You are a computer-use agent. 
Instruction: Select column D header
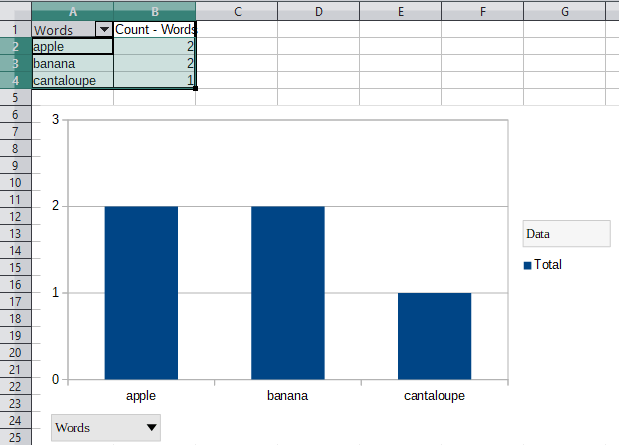point(318,11)
